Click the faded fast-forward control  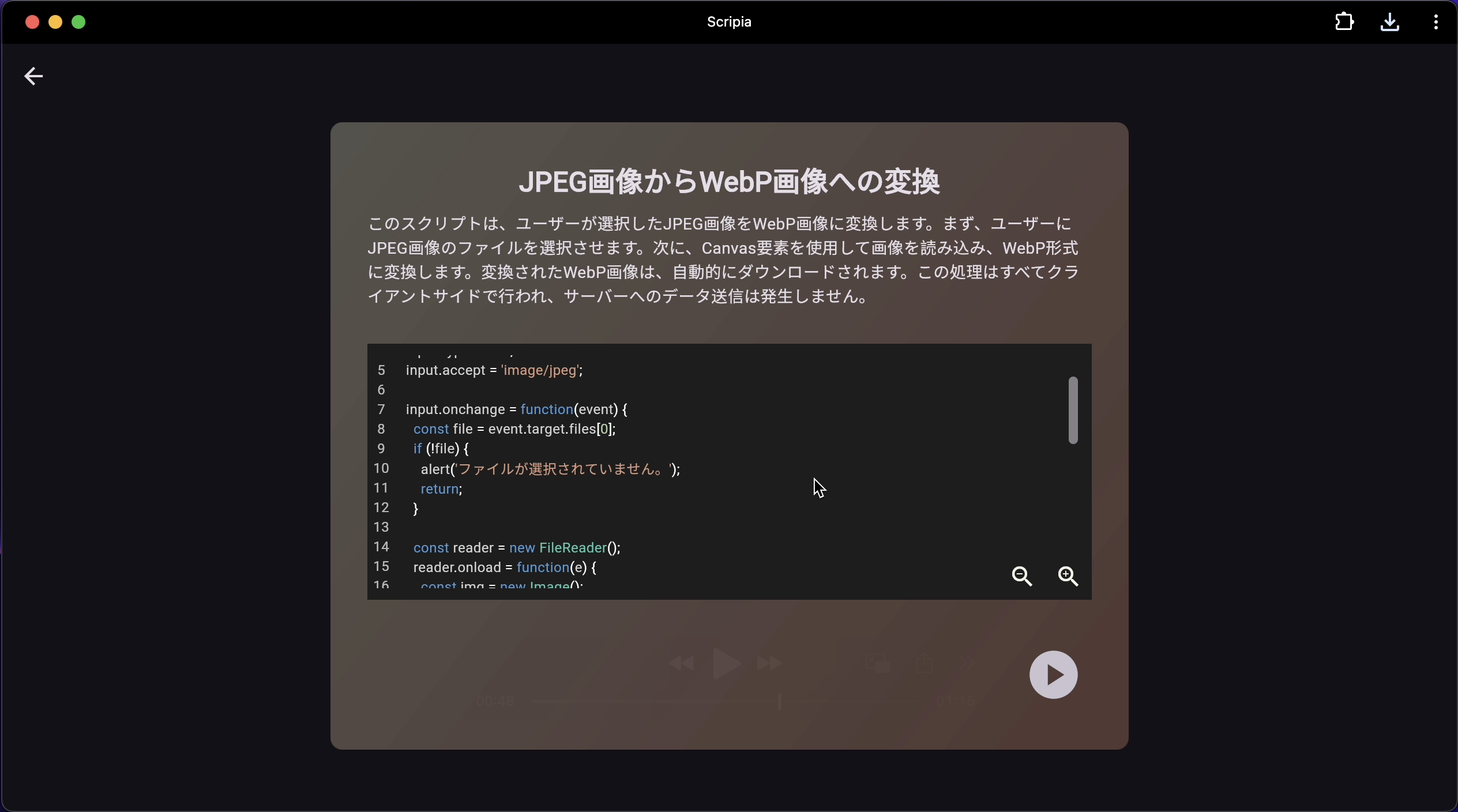coord(770,664)
